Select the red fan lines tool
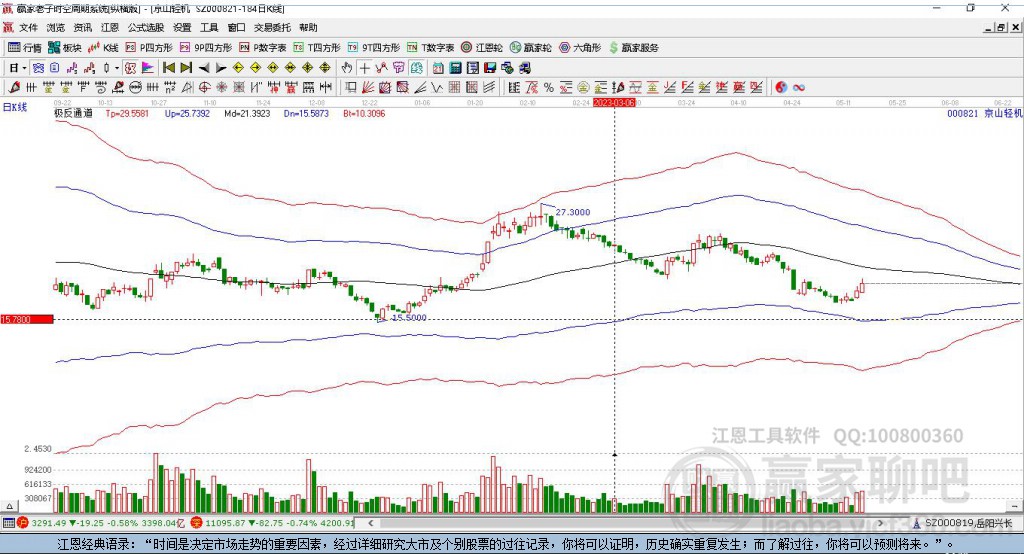Screen dimensions: 1024x554 point(368,88)
